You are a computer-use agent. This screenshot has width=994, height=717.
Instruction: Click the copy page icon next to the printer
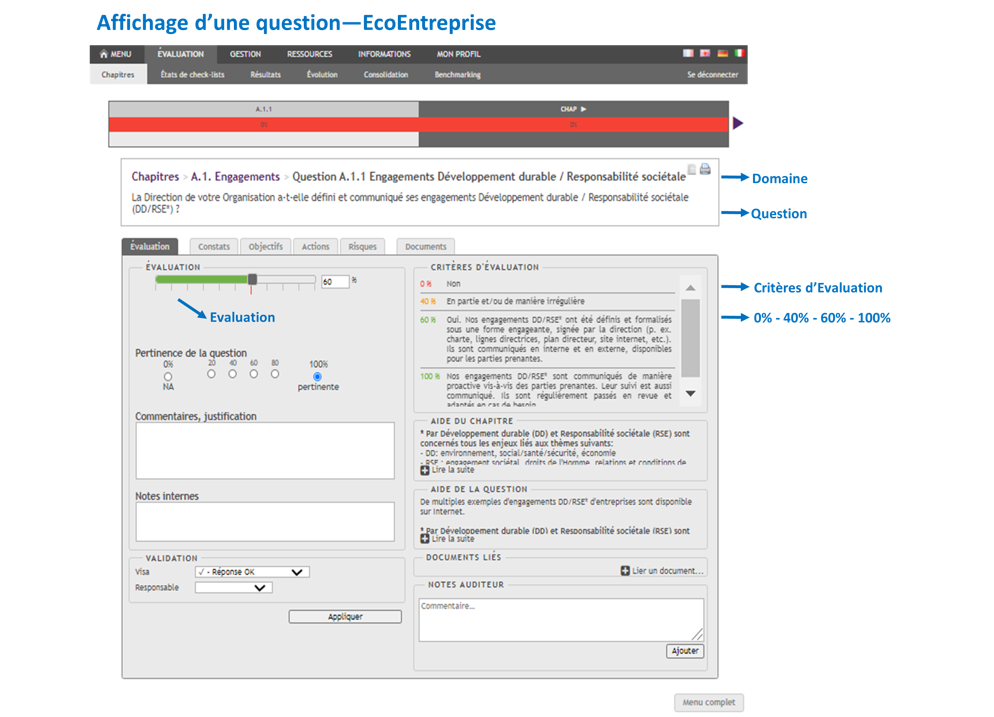click(x=692, y=170)
